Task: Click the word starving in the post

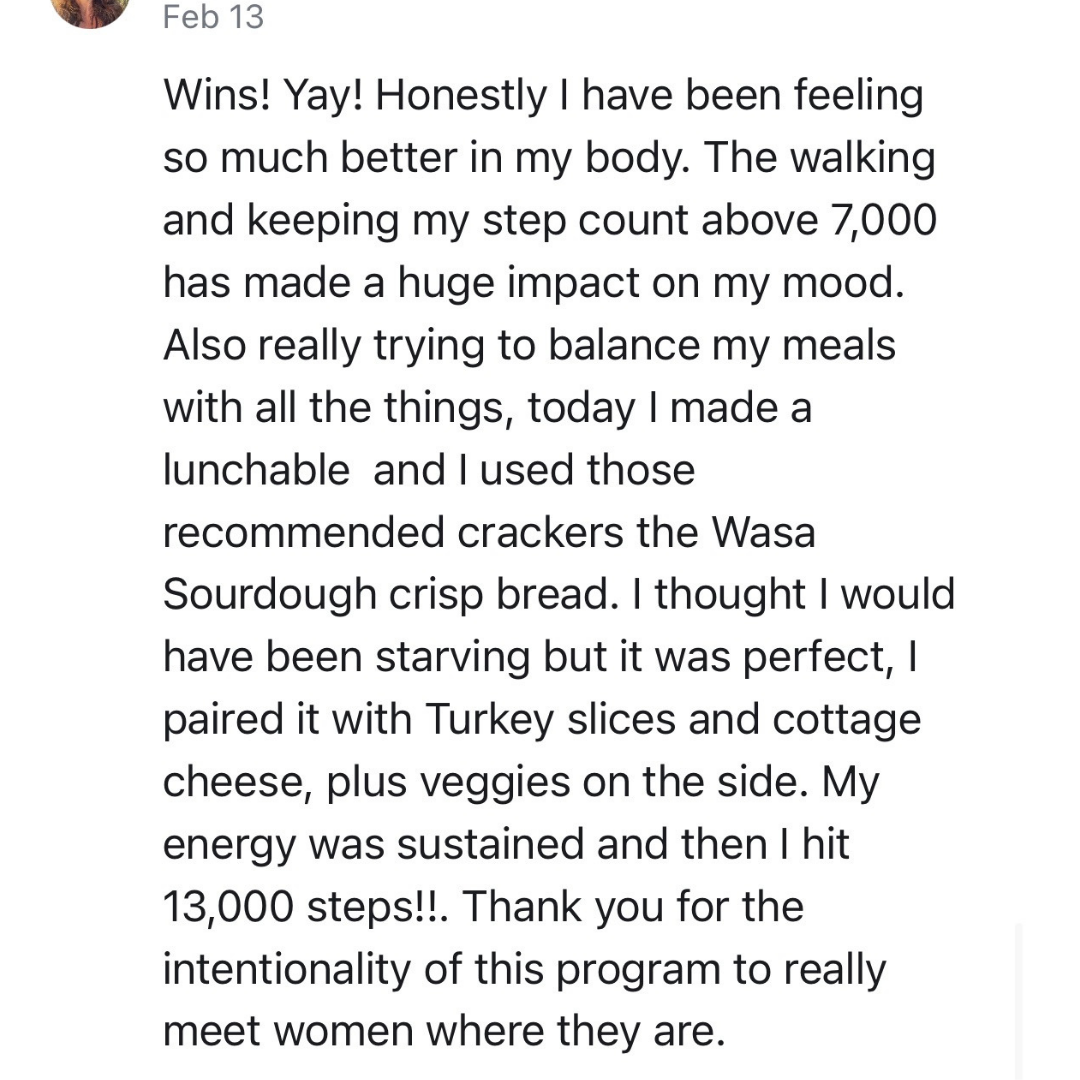Action: (x=453, y=658)
